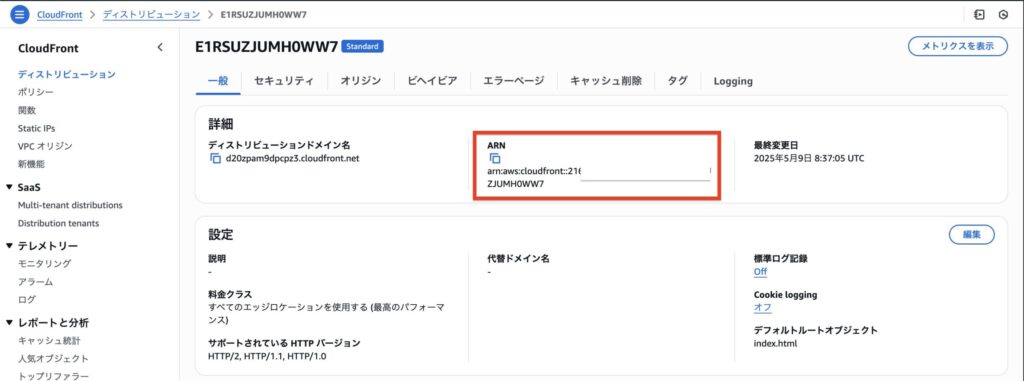Image resolution: width=1024 pixels, height=381 pixels.
Task: Switch to the 一般 tab
Action: click(x=218, y=81)
